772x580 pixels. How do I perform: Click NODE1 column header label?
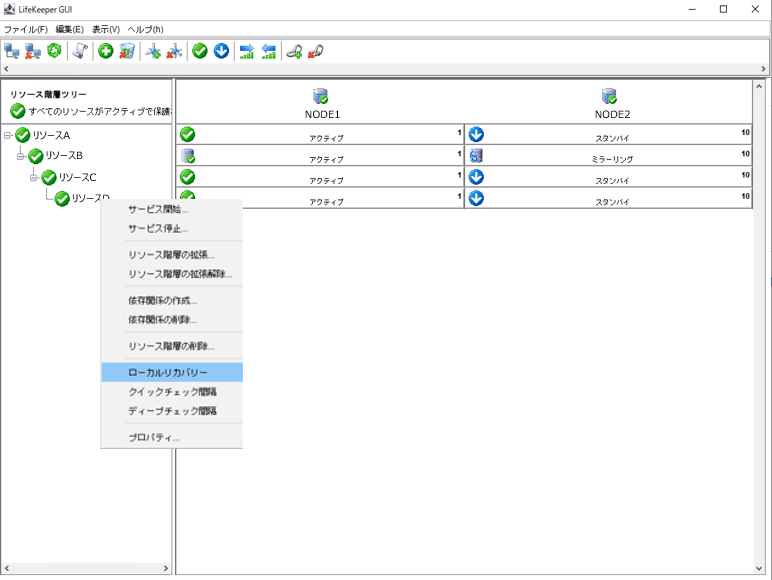click(322, 114)
